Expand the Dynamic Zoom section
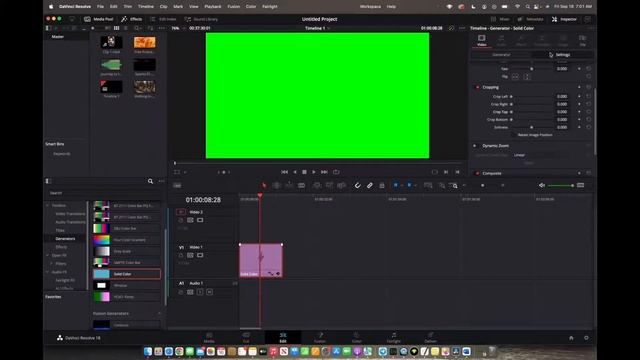 496,146
